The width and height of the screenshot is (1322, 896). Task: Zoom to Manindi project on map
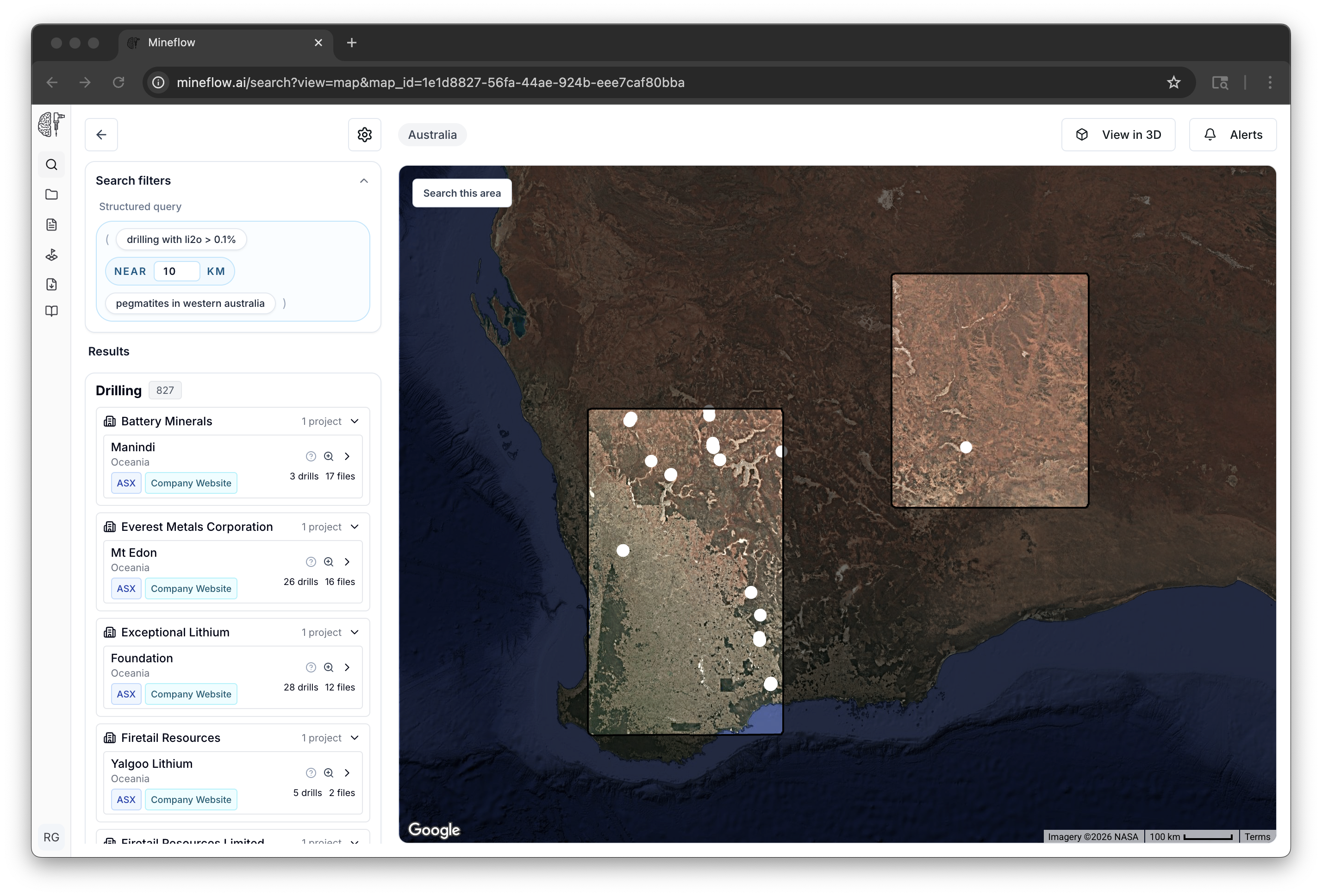329,456
